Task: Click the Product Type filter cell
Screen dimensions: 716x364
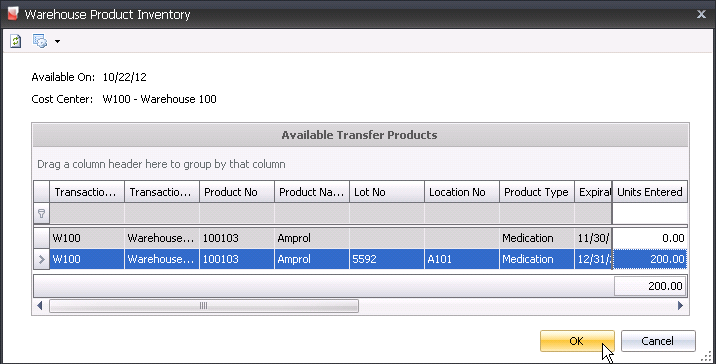Action: (537, 213)
